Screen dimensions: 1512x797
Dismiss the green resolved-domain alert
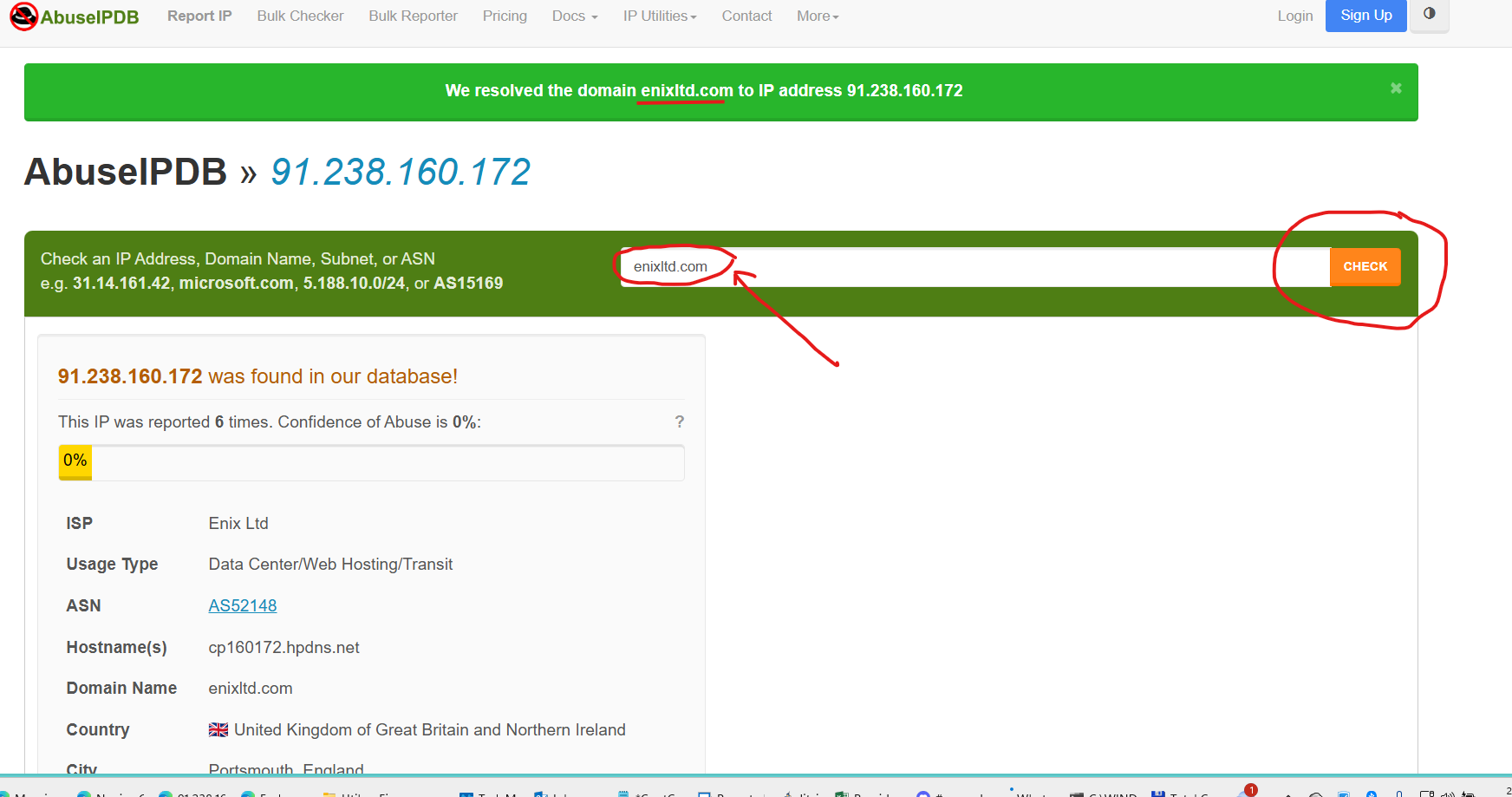click(x=1396, y=88)
